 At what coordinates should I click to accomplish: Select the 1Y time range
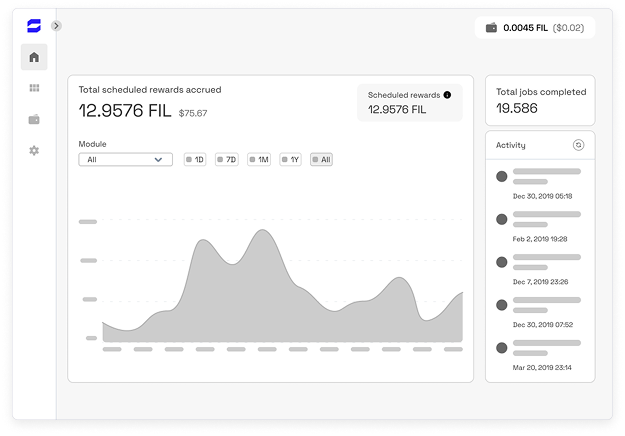pos(290,159)
